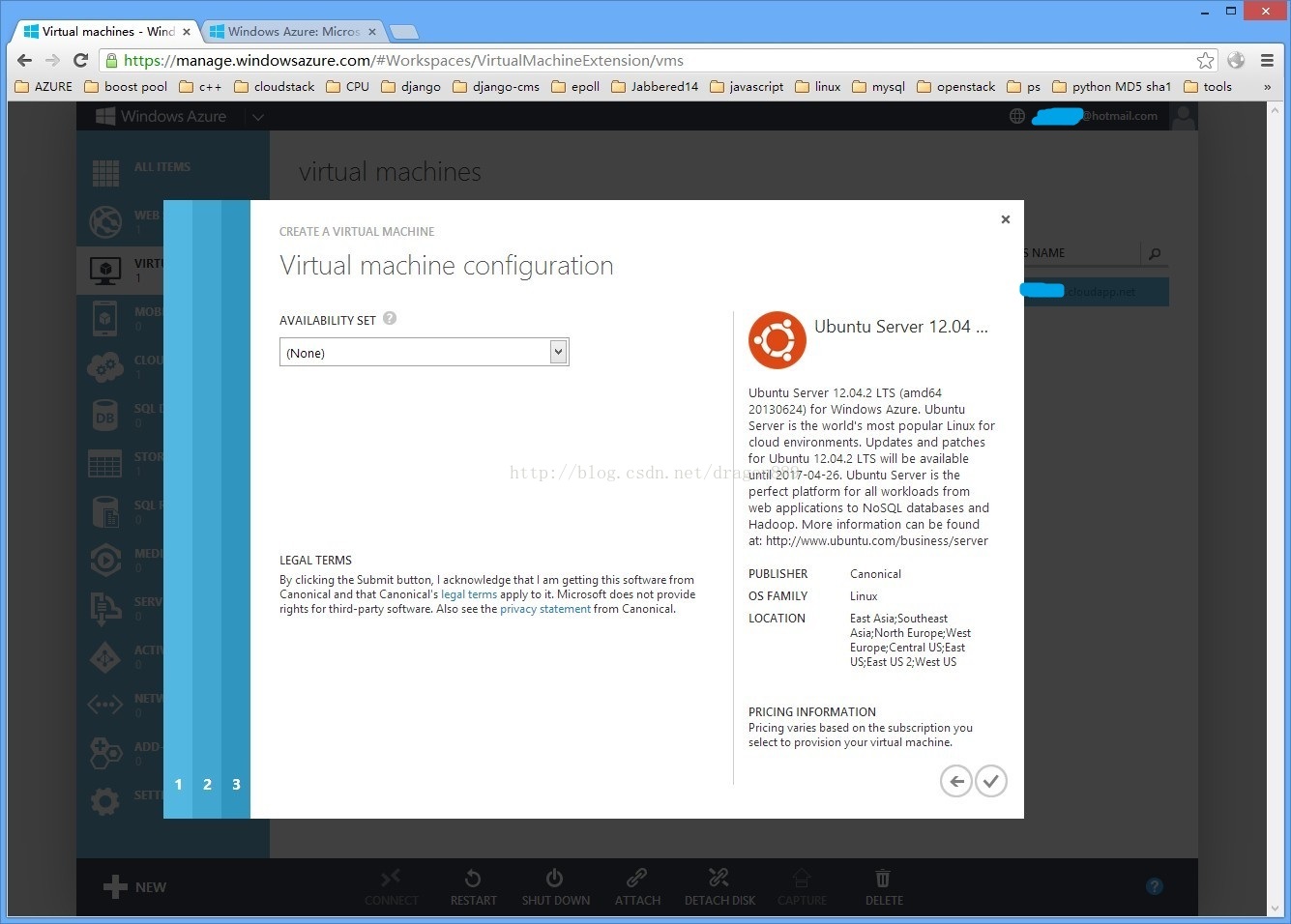This screenshot has width=1291, height=924.
Task: Open a new browser tab
Action: coord(403,32)
